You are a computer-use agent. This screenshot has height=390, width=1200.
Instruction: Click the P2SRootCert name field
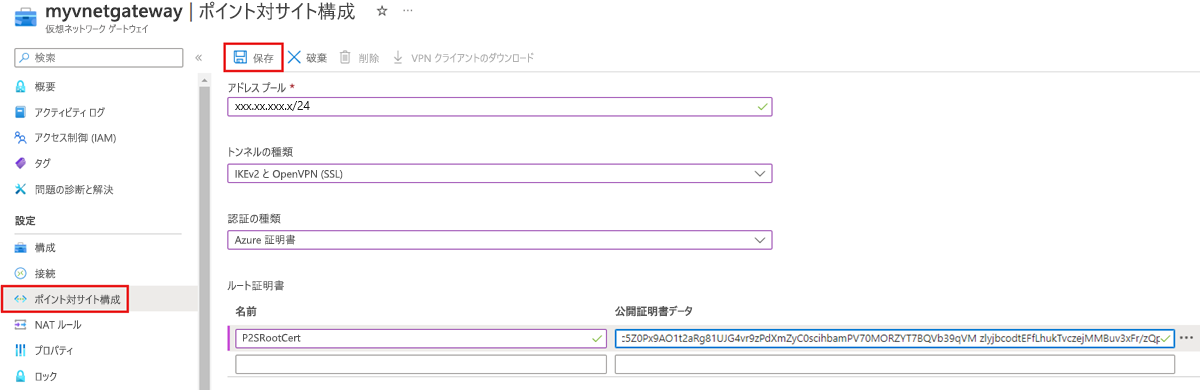click(x=420, y=338)
